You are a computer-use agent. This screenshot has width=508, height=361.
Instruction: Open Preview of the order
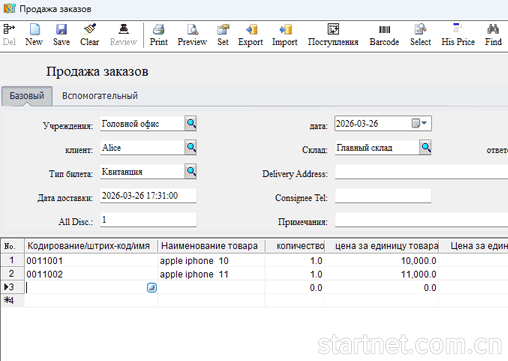[192, 29]
